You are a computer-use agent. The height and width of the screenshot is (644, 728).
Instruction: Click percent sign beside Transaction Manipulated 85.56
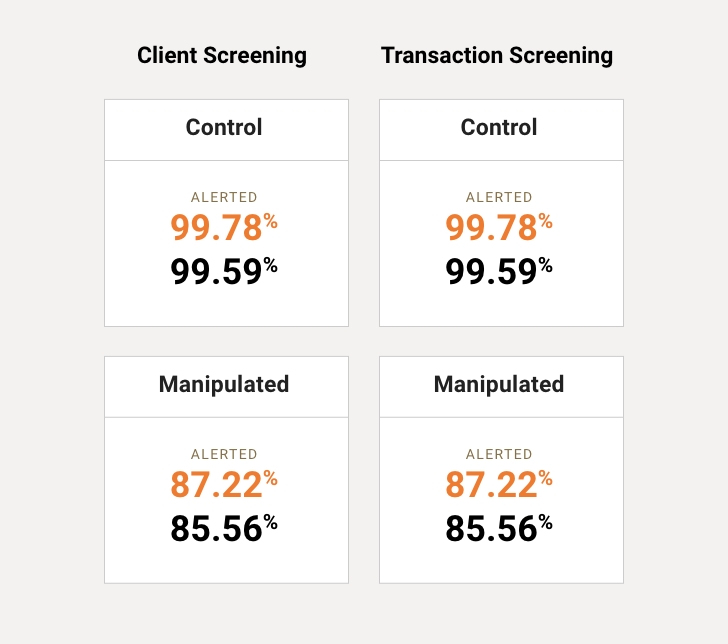pyautogui.click(x=546, y=522)
